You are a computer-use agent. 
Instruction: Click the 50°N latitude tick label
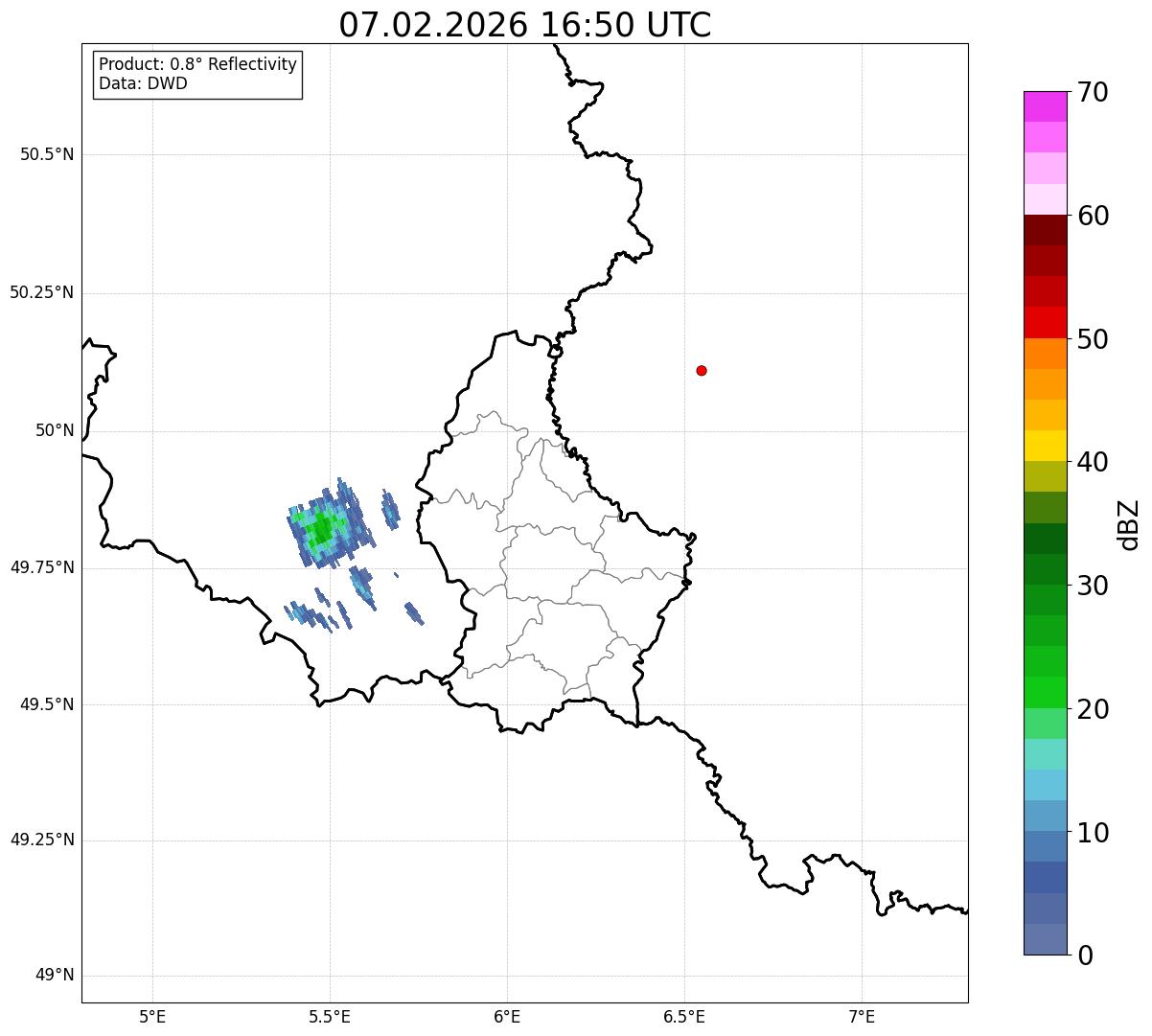[x=55, y=431]
